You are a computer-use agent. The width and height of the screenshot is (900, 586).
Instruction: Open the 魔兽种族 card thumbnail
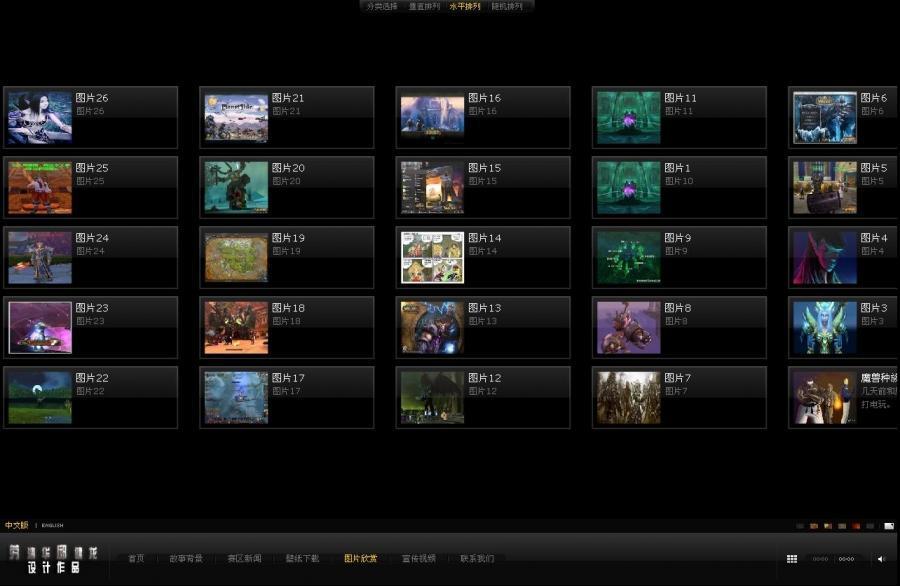click(x=825, y=398)
